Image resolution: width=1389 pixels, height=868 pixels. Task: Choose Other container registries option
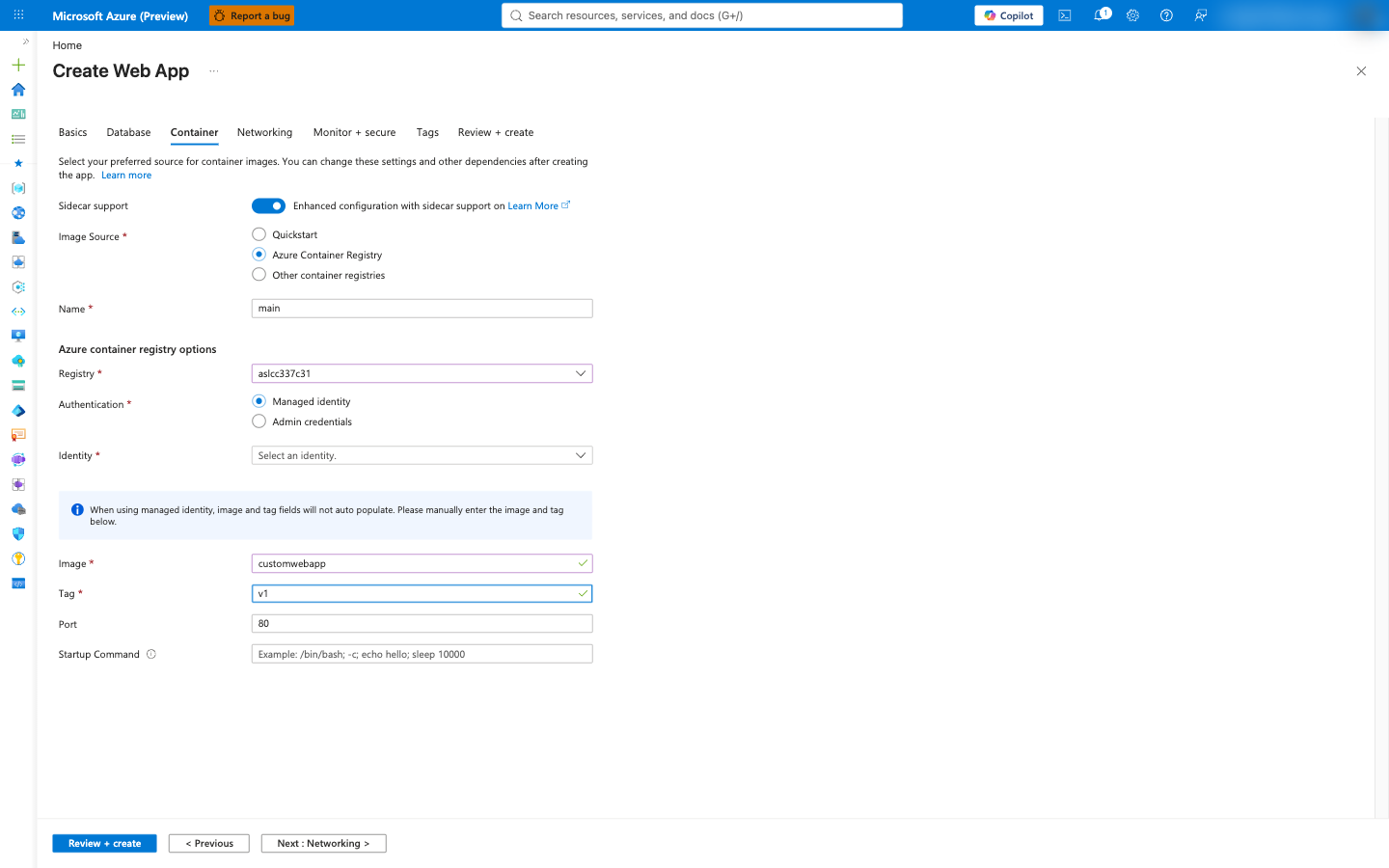click(259, 275)
